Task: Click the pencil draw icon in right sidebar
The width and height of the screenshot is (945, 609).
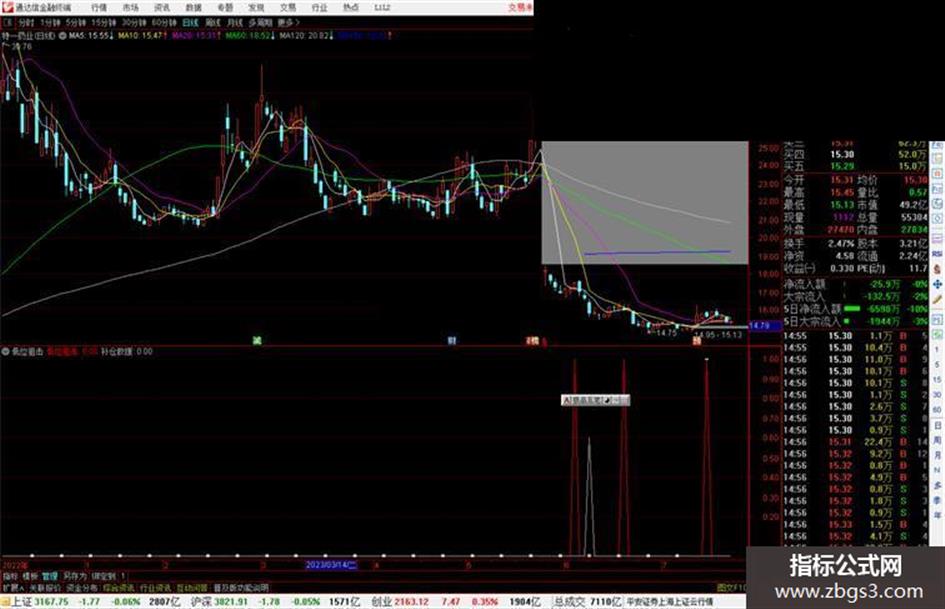Action: coord(937,299)
